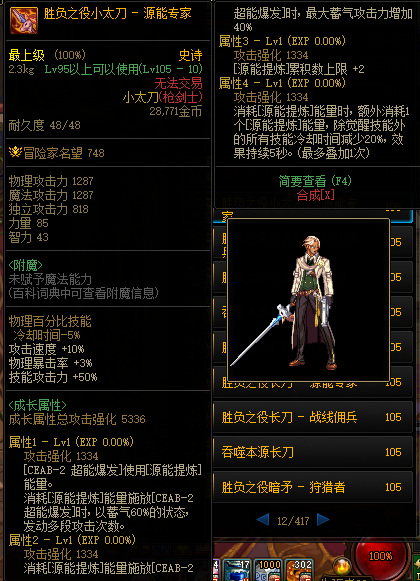Click the red 100% HP orb
420x581 pixels.
click(381, 556)
